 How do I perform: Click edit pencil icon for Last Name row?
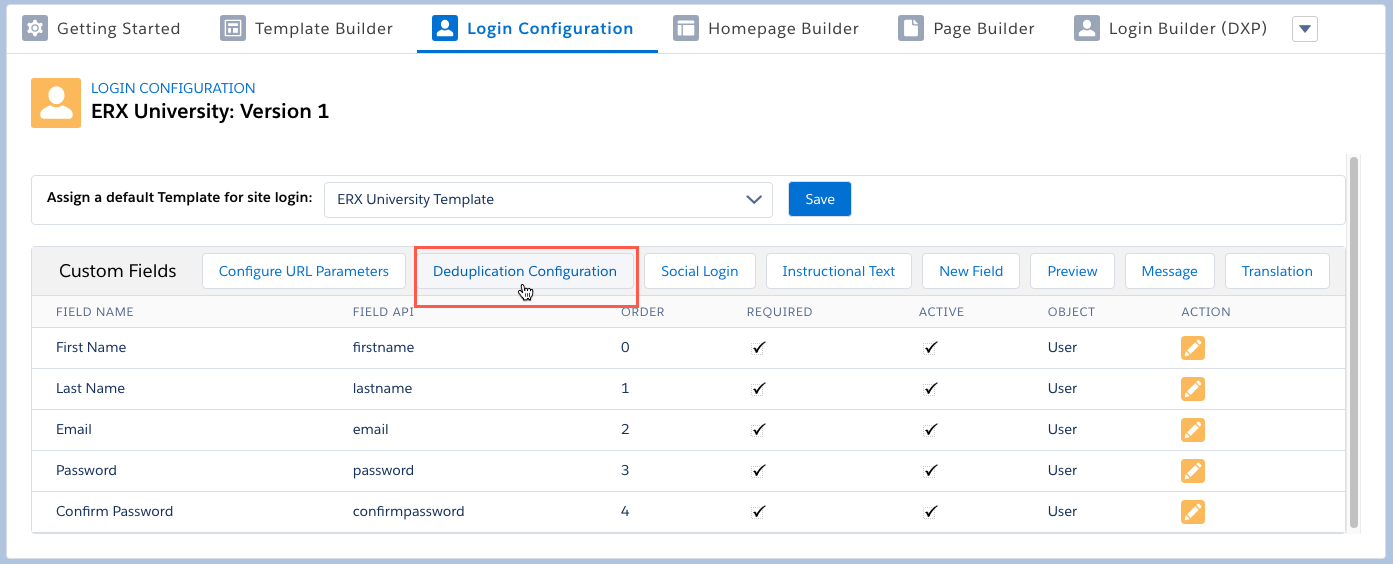pos(1192,389)
